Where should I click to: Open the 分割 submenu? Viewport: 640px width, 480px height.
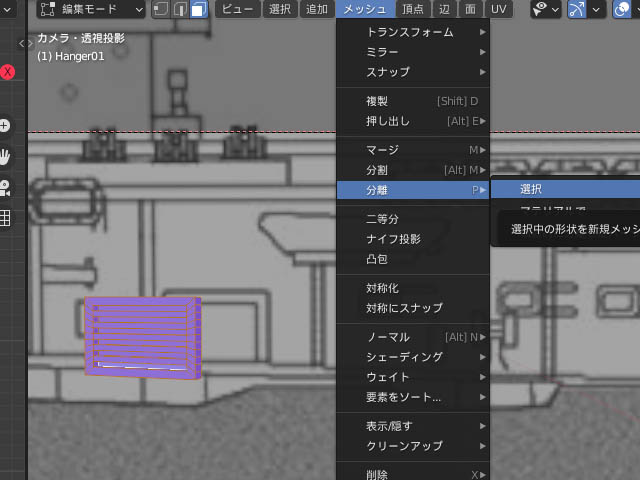[x=413, y=170]
